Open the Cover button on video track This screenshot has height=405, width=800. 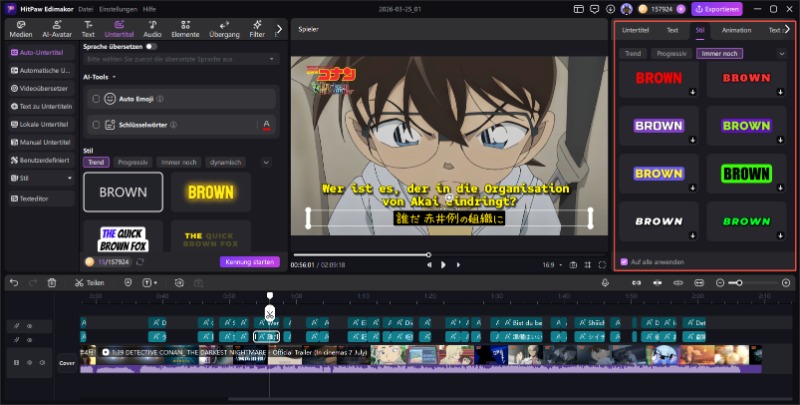67,363
